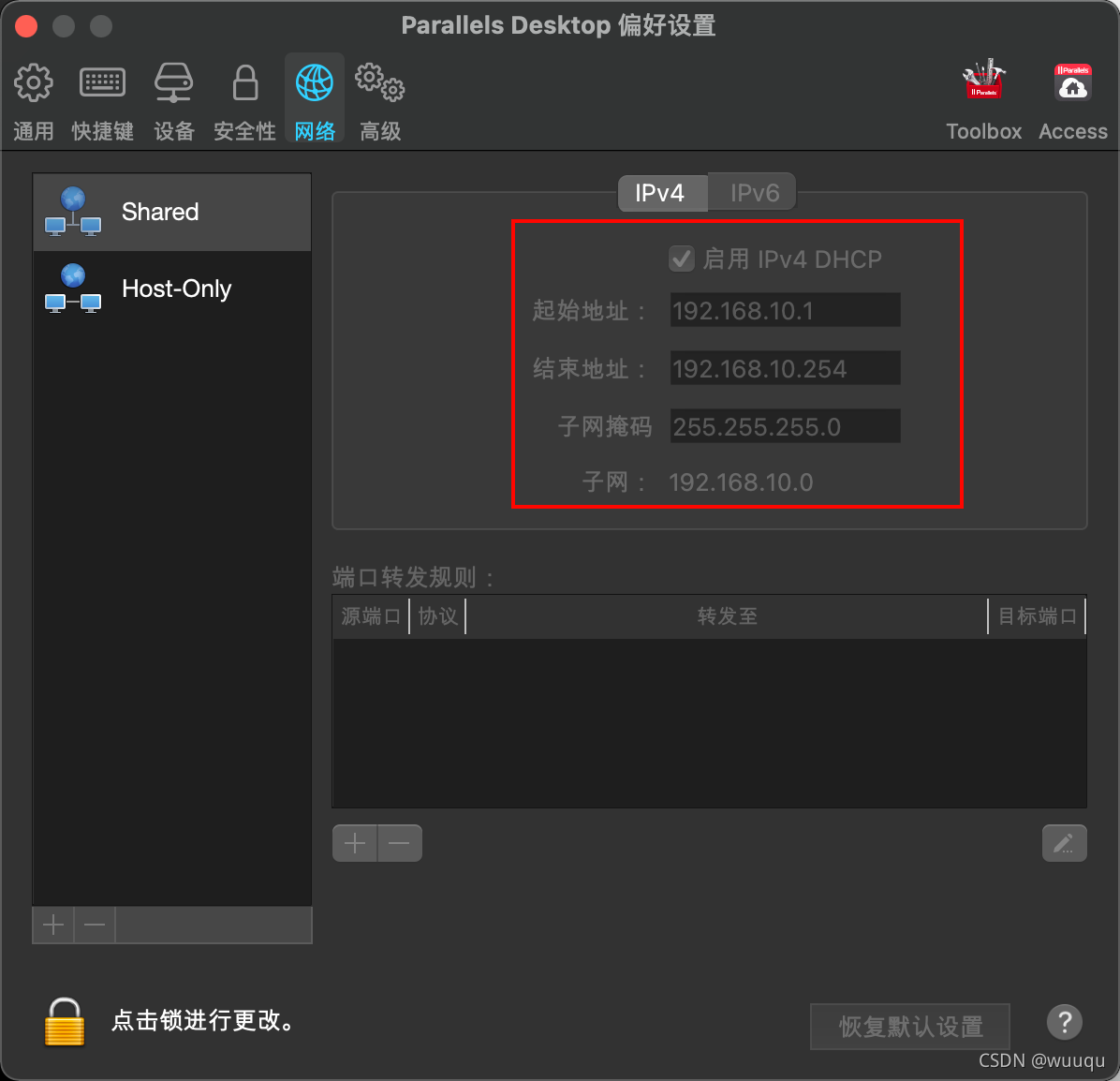Click the 目标端口 column header
The image size is (1120, 1081).
pos(1038,615)
